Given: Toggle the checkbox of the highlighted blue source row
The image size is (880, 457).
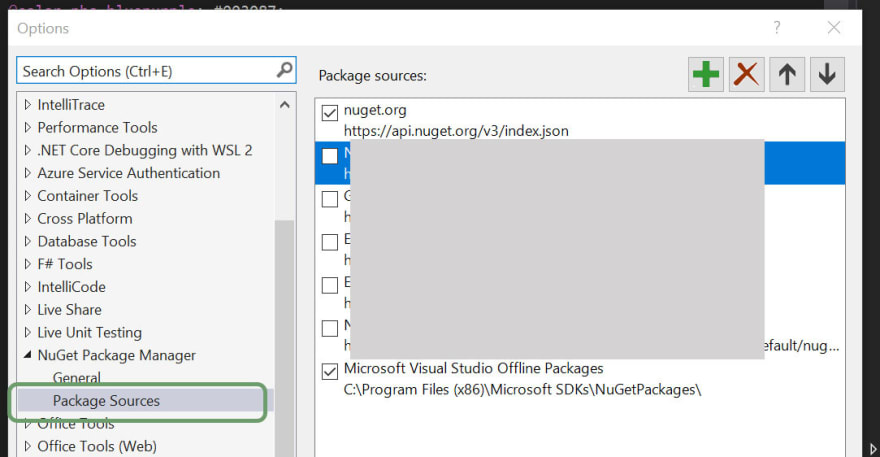Looking at the screenshot, I should (329, 156).
